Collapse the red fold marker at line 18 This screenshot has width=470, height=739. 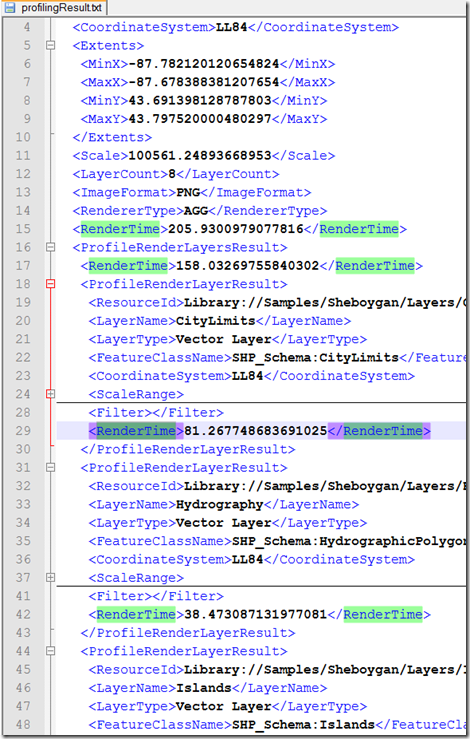[x=50, y=284]
